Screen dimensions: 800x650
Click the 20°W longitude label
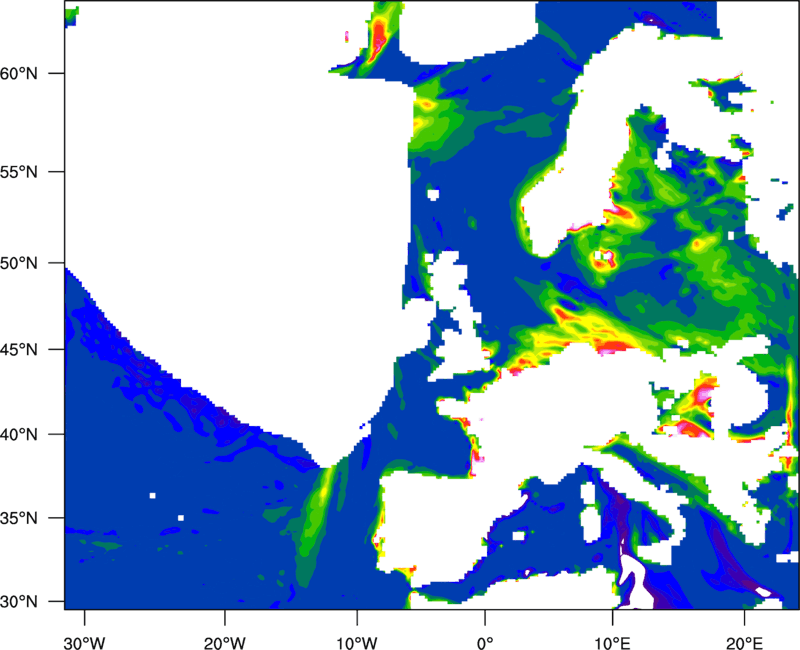click(x=224, y=643)
